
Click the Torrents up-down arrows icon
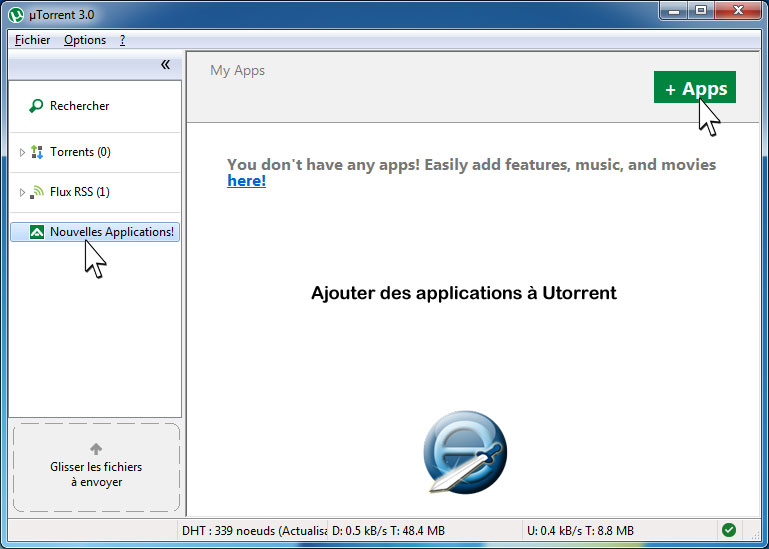tap(37, 152)
